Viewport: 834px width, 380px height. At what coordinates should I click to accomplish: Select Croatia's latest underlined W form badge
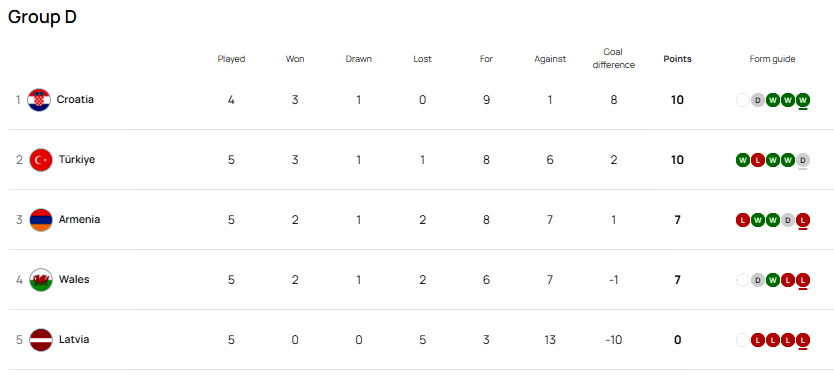[x=803, y=100]
